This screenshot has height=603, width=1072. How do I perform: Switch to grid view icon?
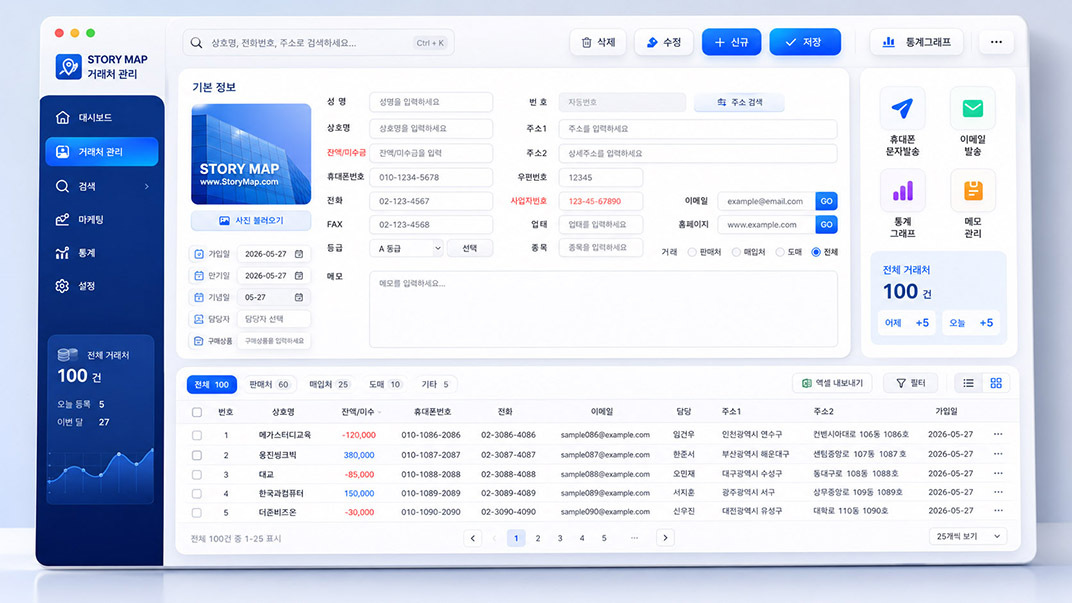[996, 384]
